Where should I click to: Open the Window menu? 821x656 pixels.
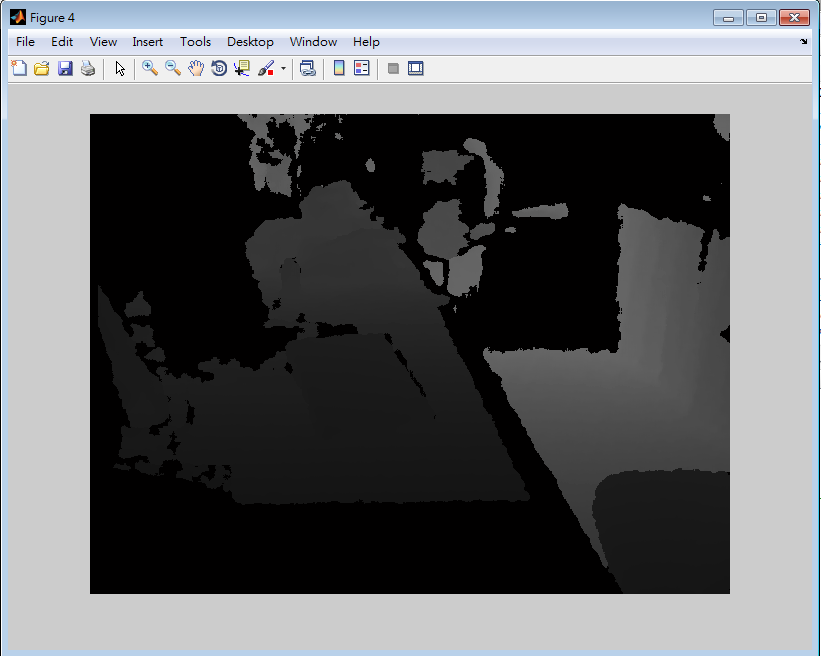click(x=313, y=42)
